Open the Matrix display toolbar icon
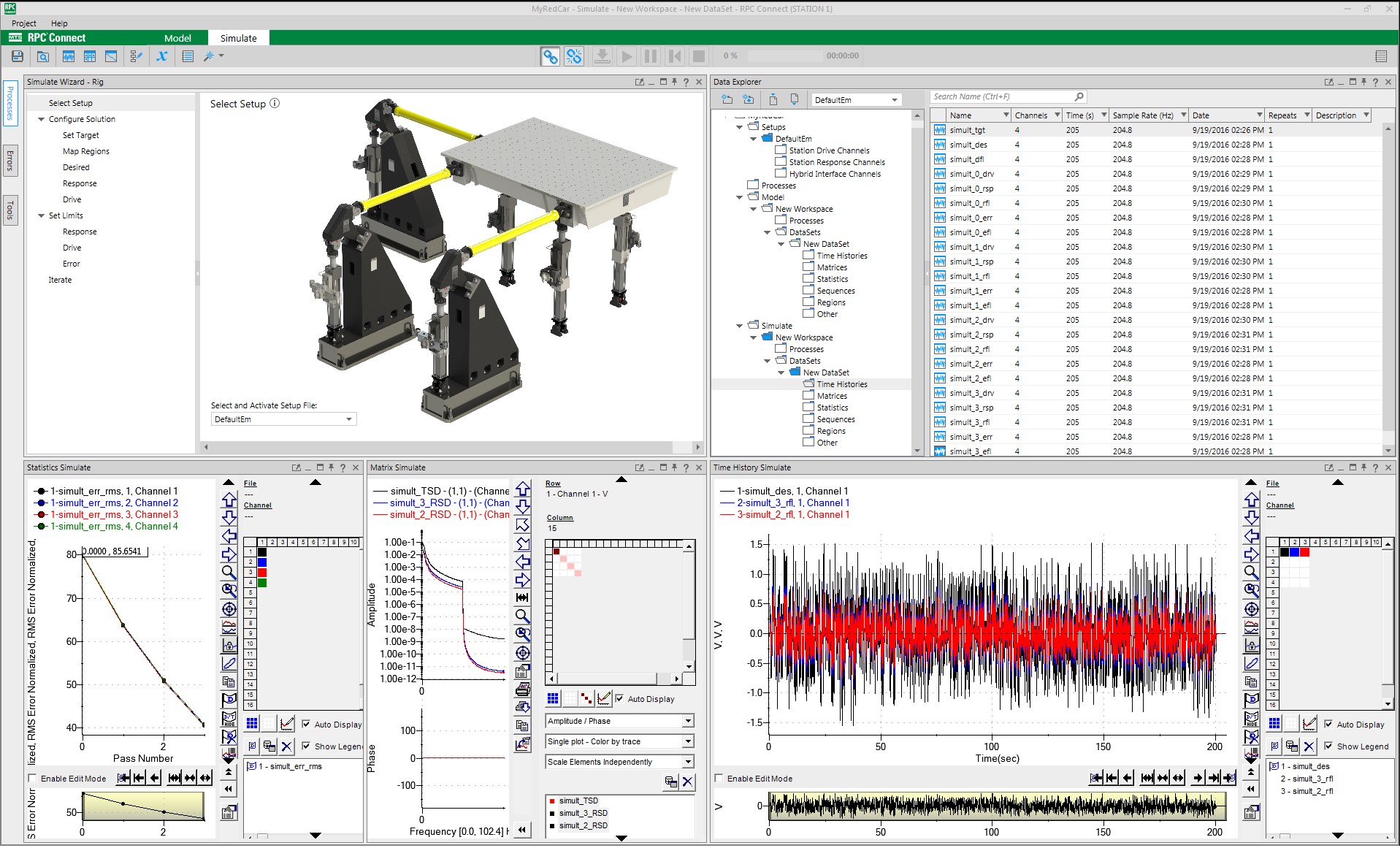This screenshot has height=848, width=1400. click(89, 56)
